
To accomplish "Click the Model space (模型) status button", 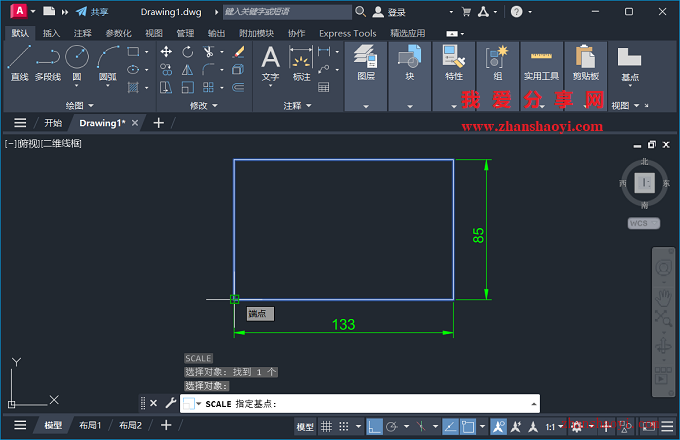I will pyautogui.click(x=305, y=427).
